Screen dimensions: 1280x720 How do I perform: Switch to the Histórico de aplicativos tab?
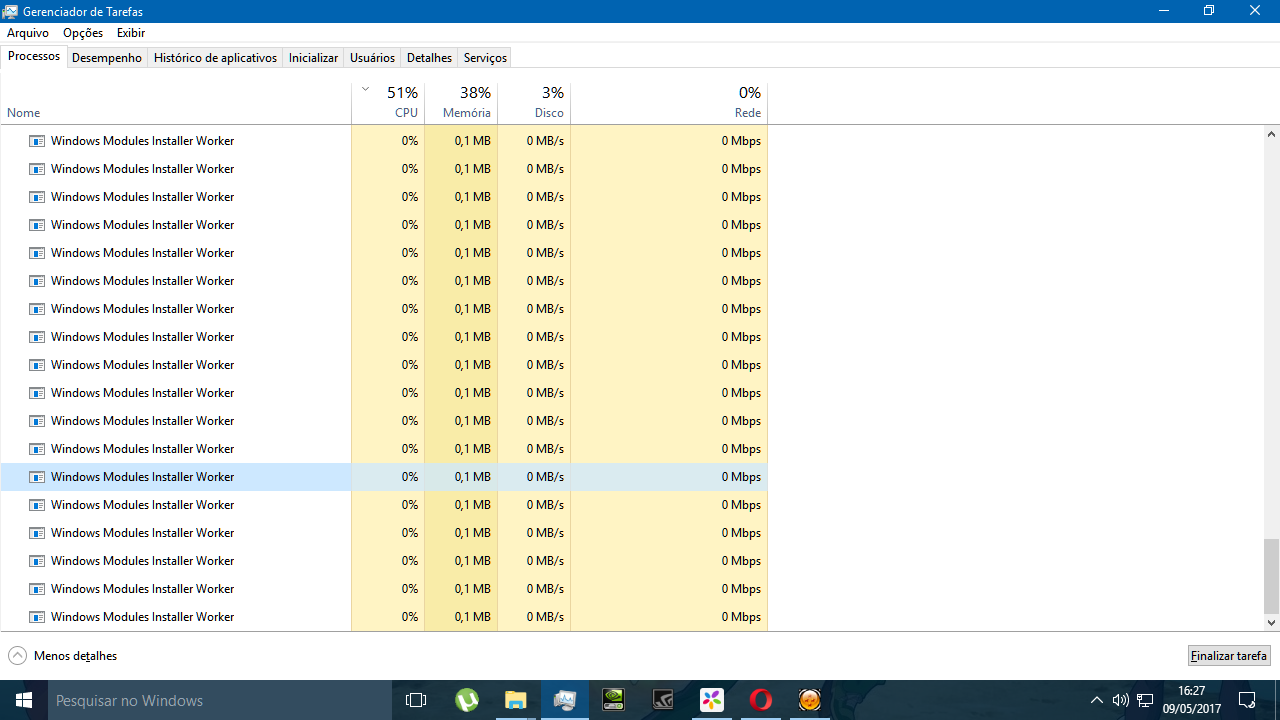pyautogui.click(x=215, y=58)
